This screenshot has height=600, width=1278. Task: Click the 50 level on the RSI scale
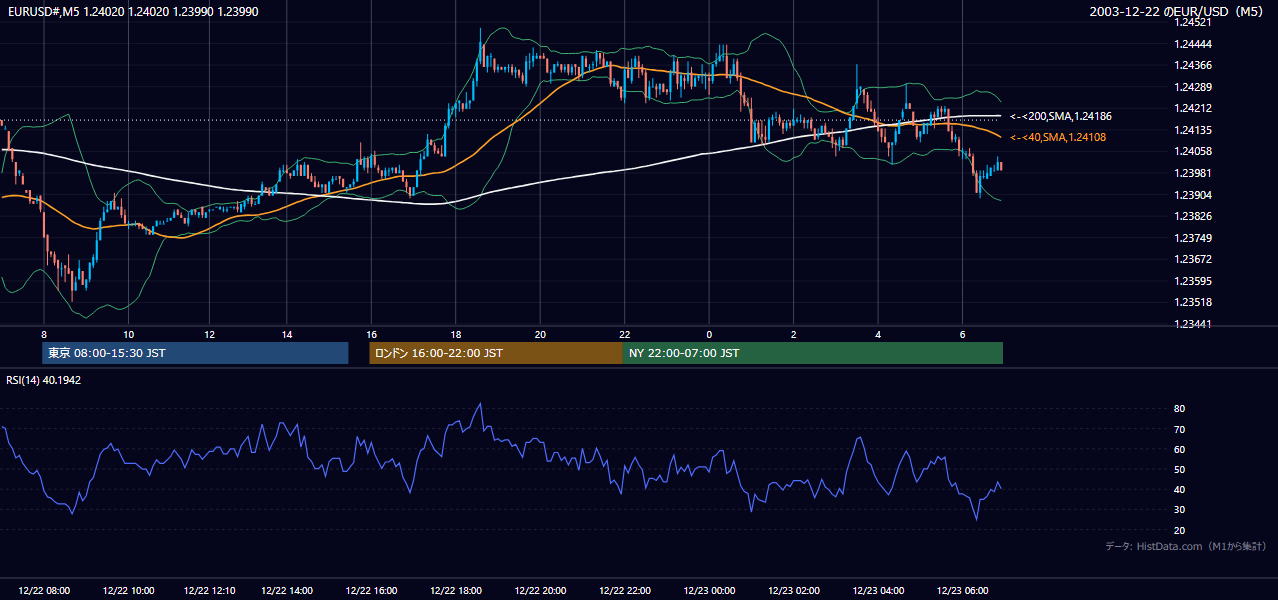coord(1179,469)
